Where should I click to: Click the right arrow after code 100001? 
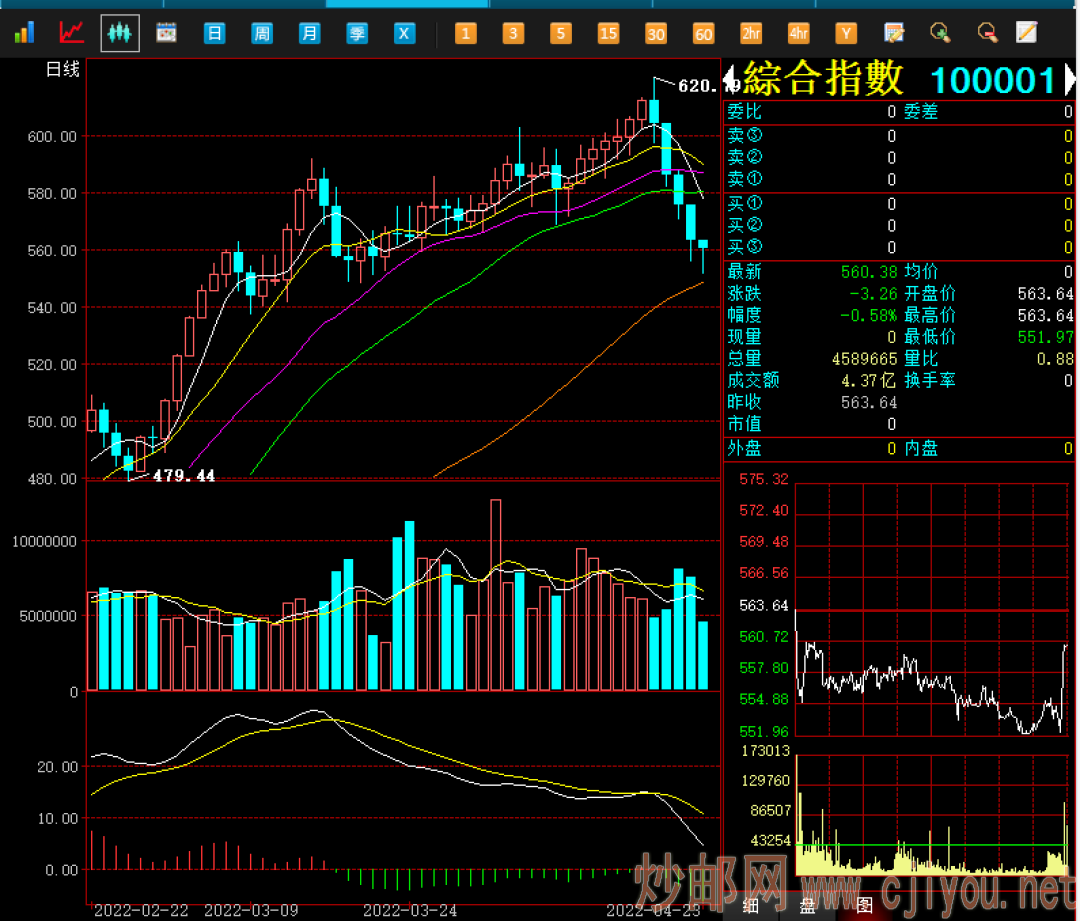click(1069, 79)
